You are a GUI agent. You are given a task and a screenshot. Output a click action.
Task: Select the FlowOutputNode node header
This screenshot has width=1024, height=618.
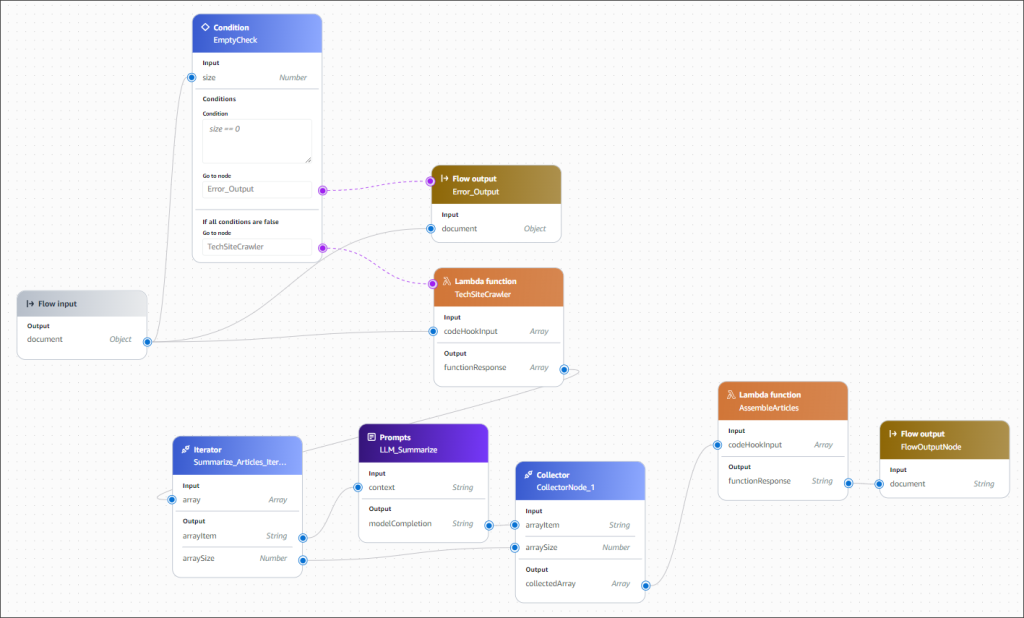[x=944, y=440]
